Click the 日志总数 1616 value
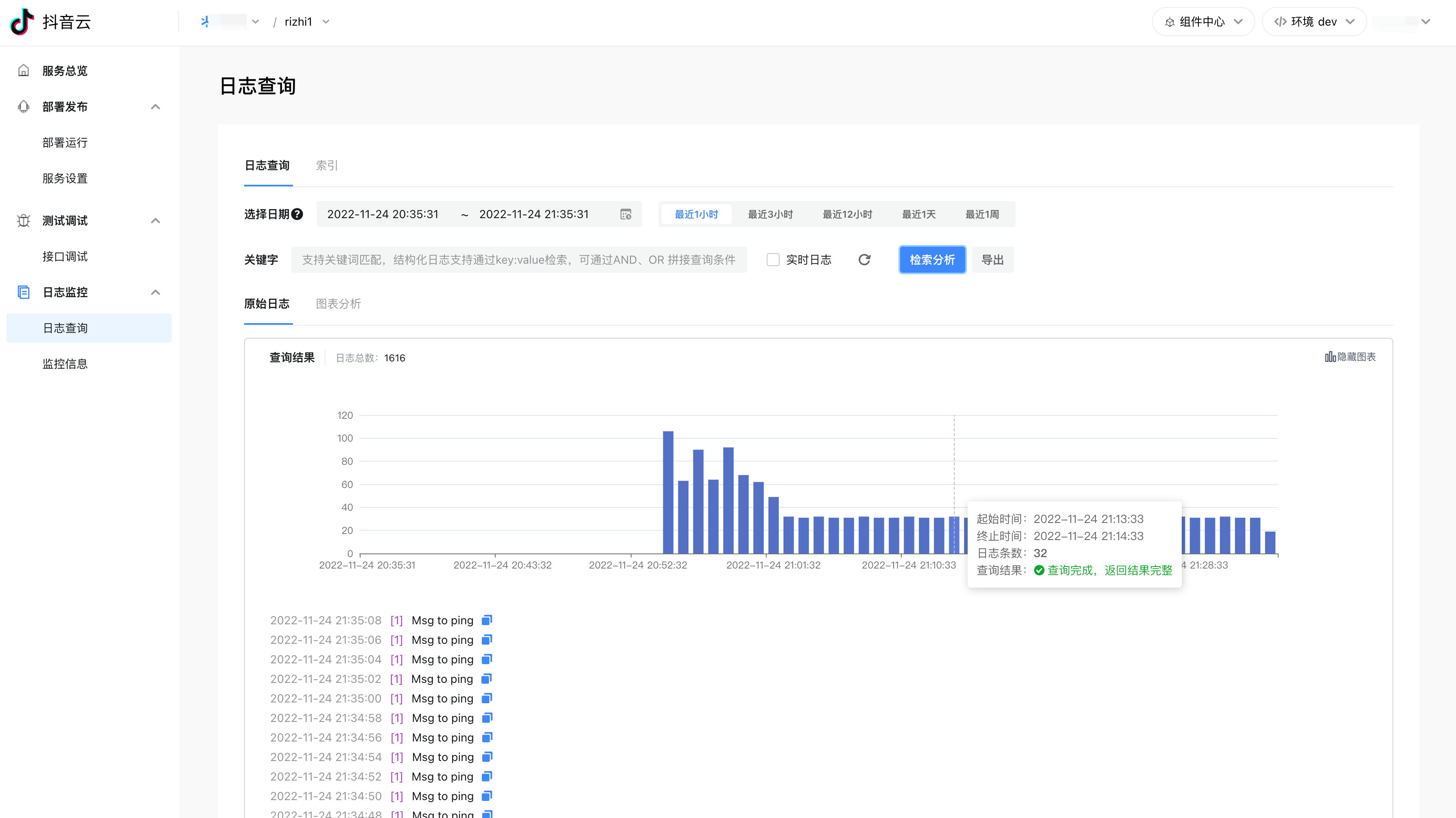Image resolution: width=1456 pixels, height=818 pixels. [x=395, y=358]
